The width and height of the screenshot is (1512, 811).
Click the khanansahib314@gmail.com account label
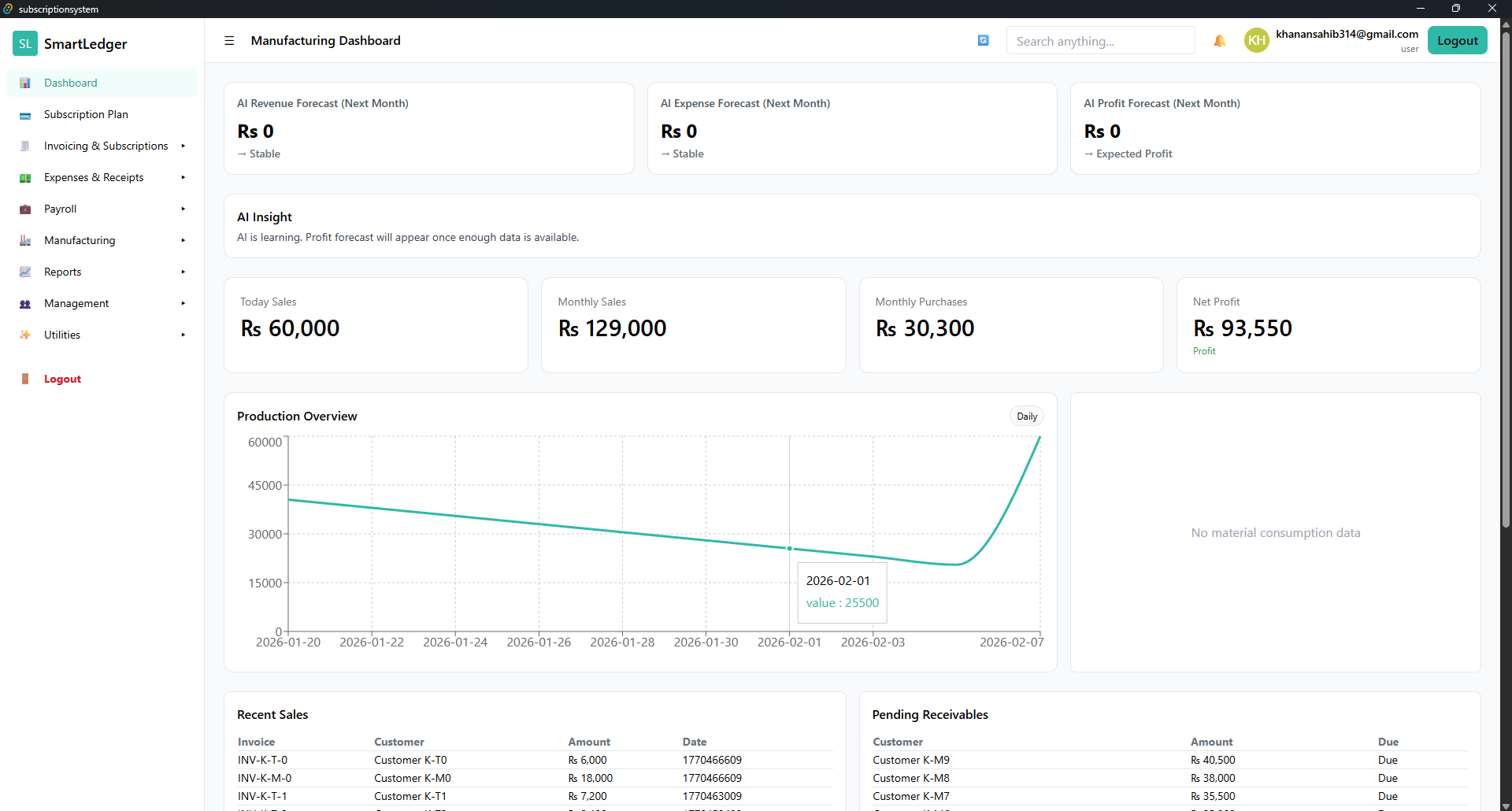(1347, 34)
